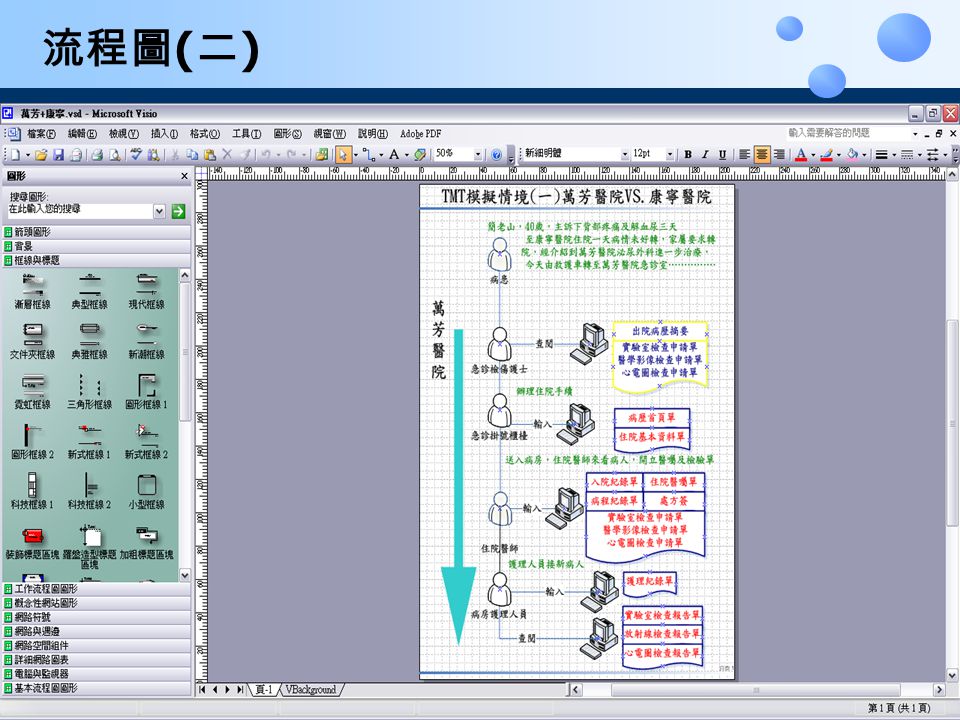This screenshot has height=720, width=960.
Task: Click the Undo arrow icon
Action: click(x=265, y=155)
